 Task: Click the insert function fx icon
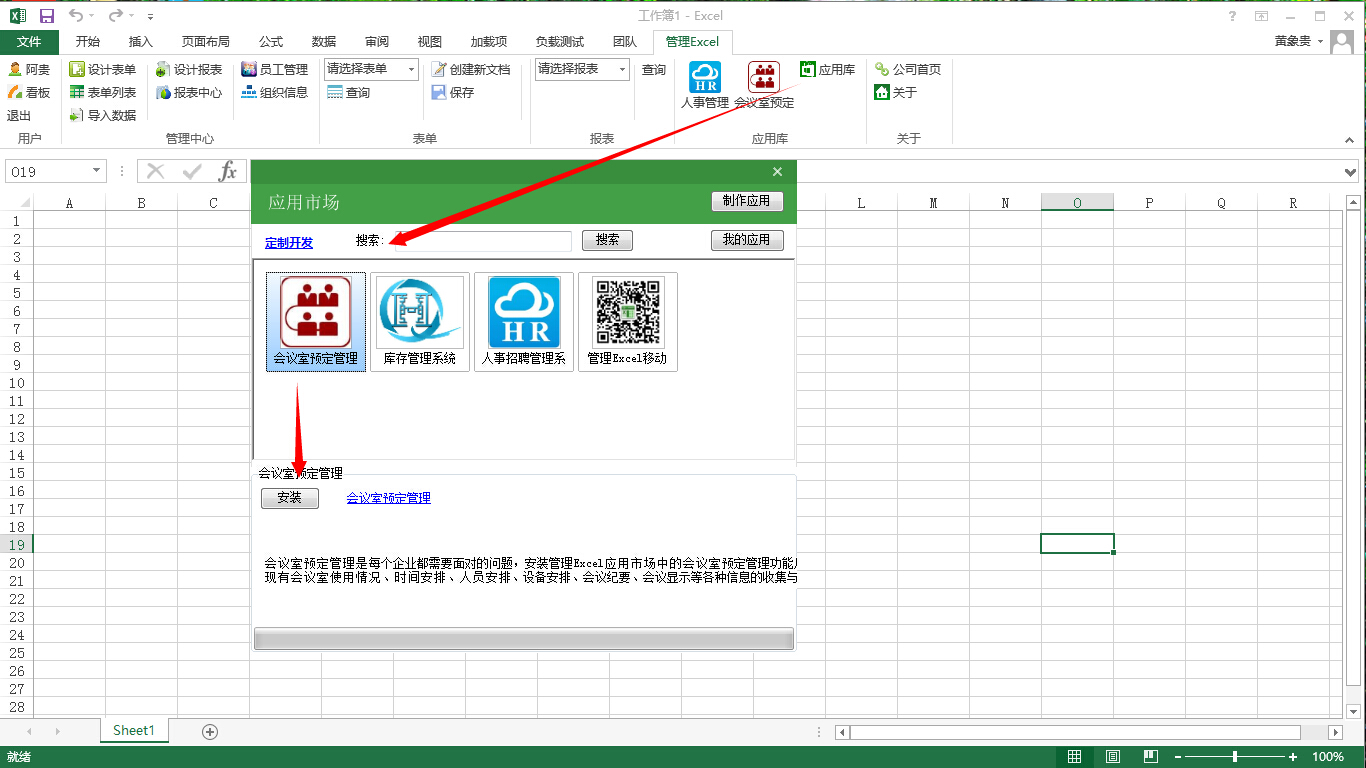coord(228,171)
